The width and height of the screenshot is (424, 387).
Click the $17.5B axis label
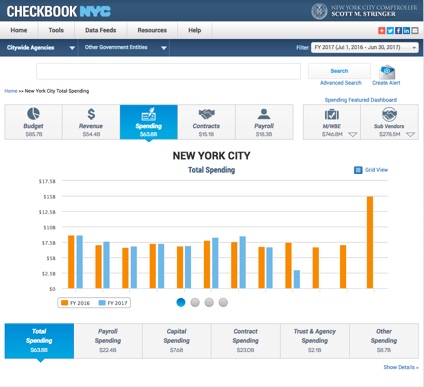47,181
